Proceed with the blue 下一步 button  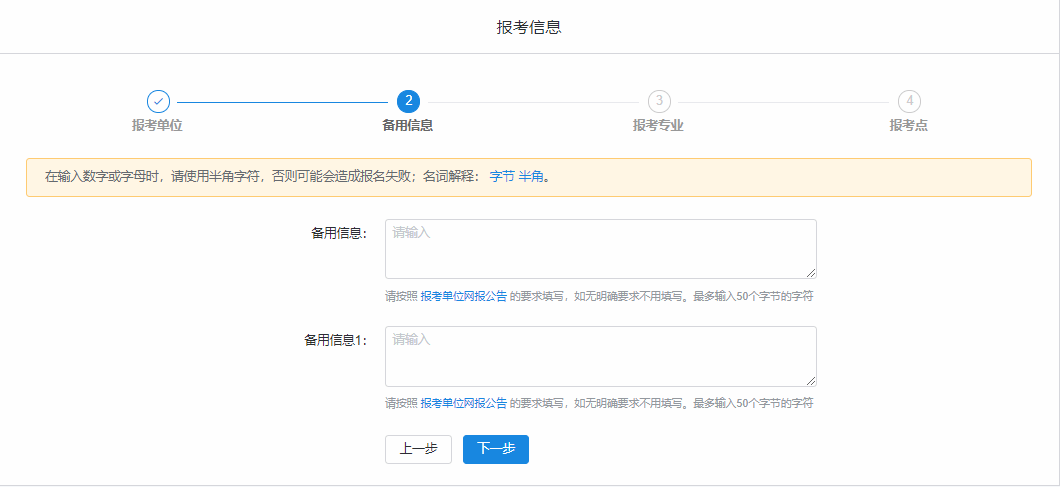[x=496, y=450]
